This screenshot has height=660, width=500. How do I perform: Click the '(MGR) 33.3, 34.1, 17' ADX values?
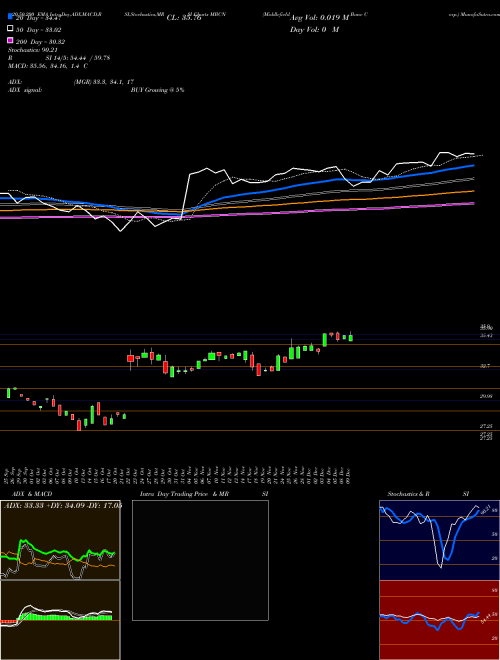[x=104, y=82]
